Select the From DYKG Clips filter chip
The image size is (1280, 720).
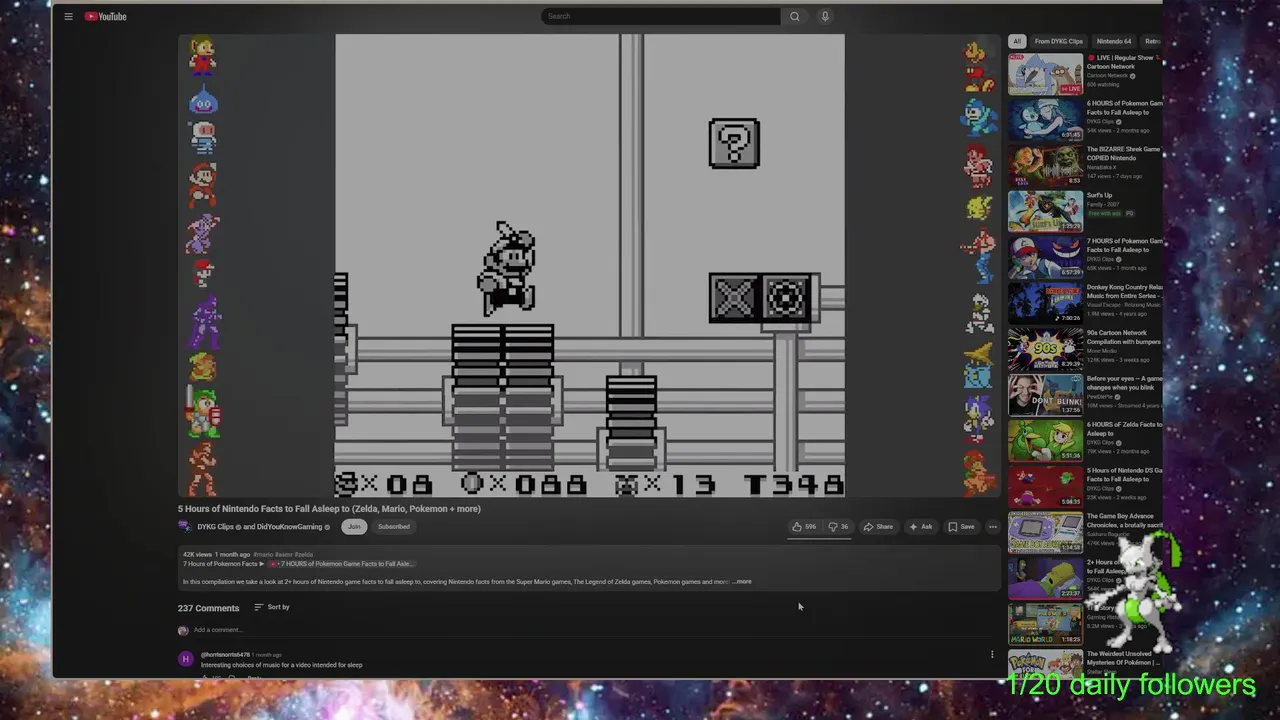[x=1058, y=41]
